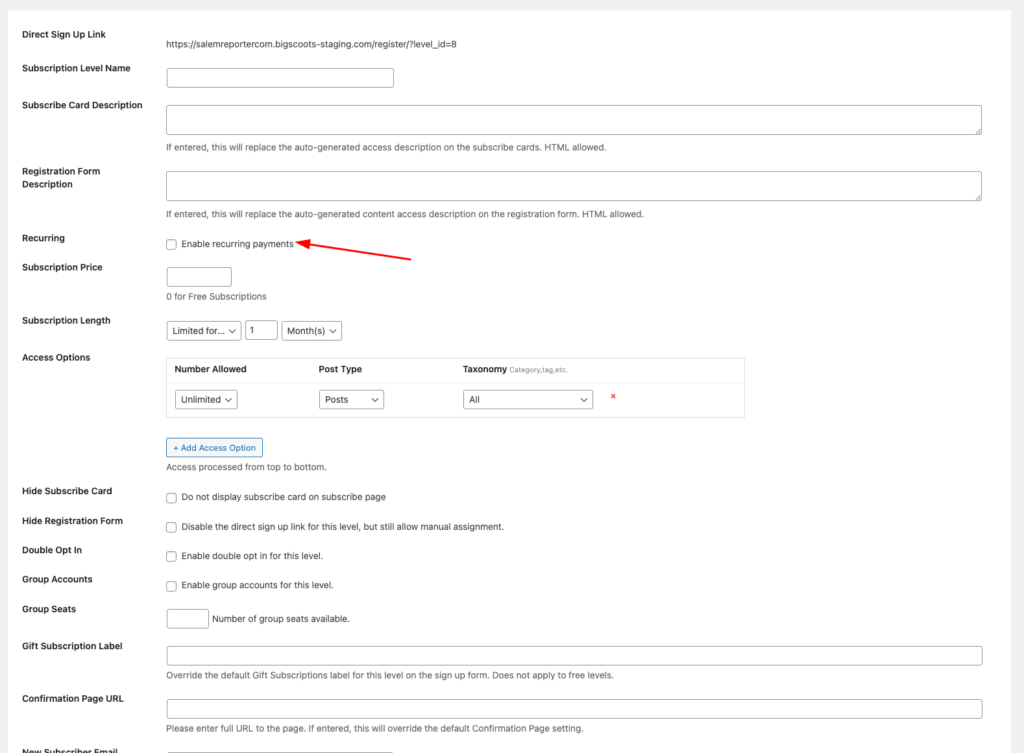Select the Subscription Price field
Image resolution: width=1024 pixels, height=753 pixels.
click(x=199, y=277)
